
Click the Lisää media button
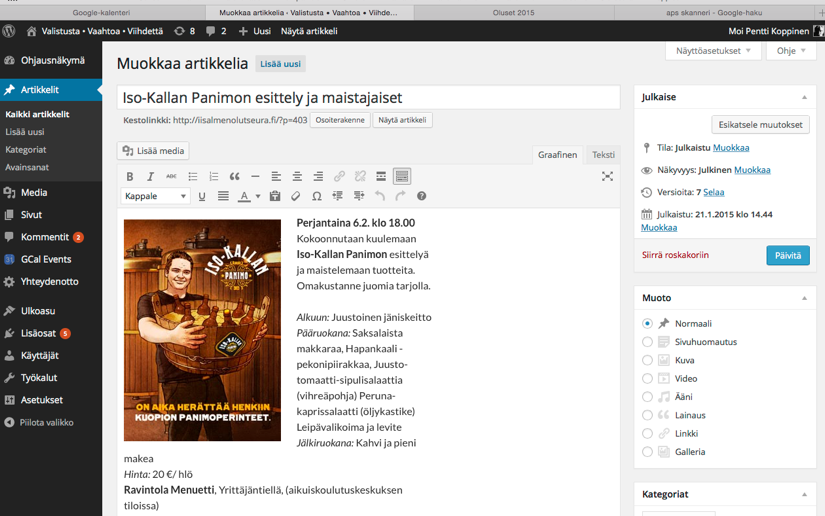(153, 151)
